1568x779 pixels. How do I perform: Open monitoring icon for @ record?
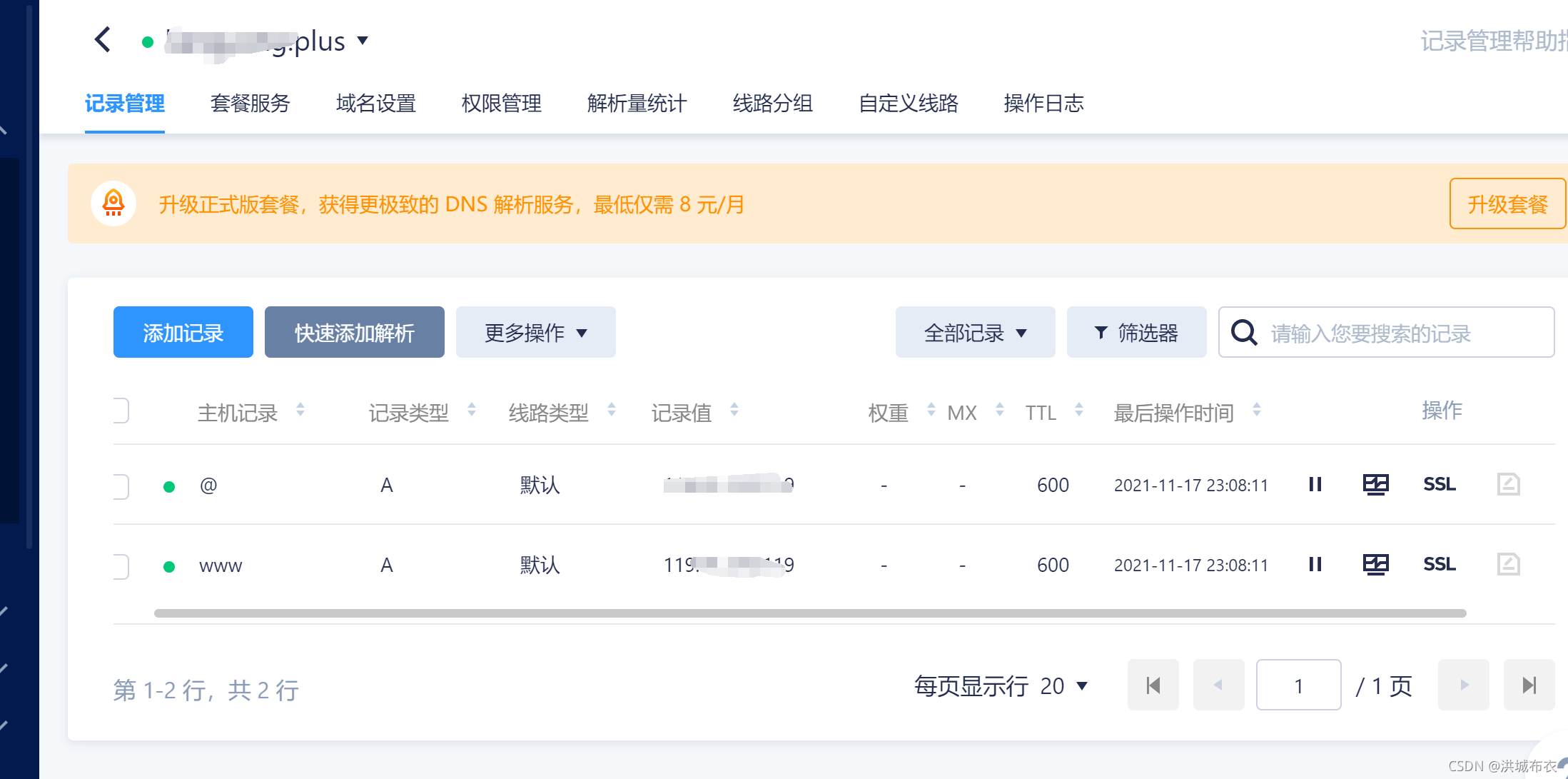pyautogui.click(x=1375, y=485)
